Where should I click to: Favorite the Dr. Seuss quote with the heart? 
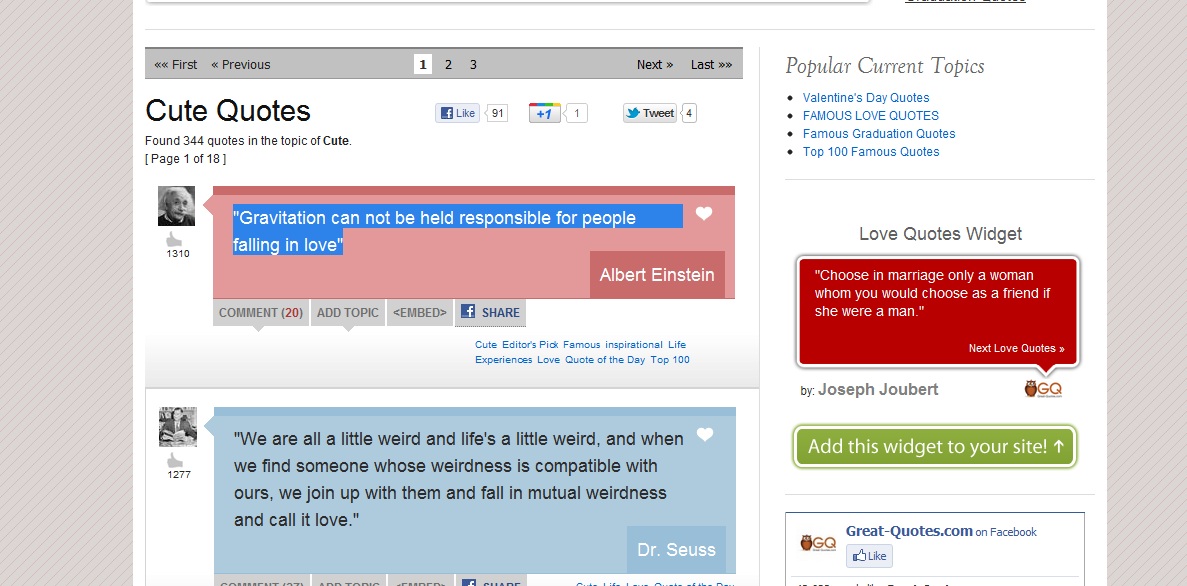pos(705,435)
